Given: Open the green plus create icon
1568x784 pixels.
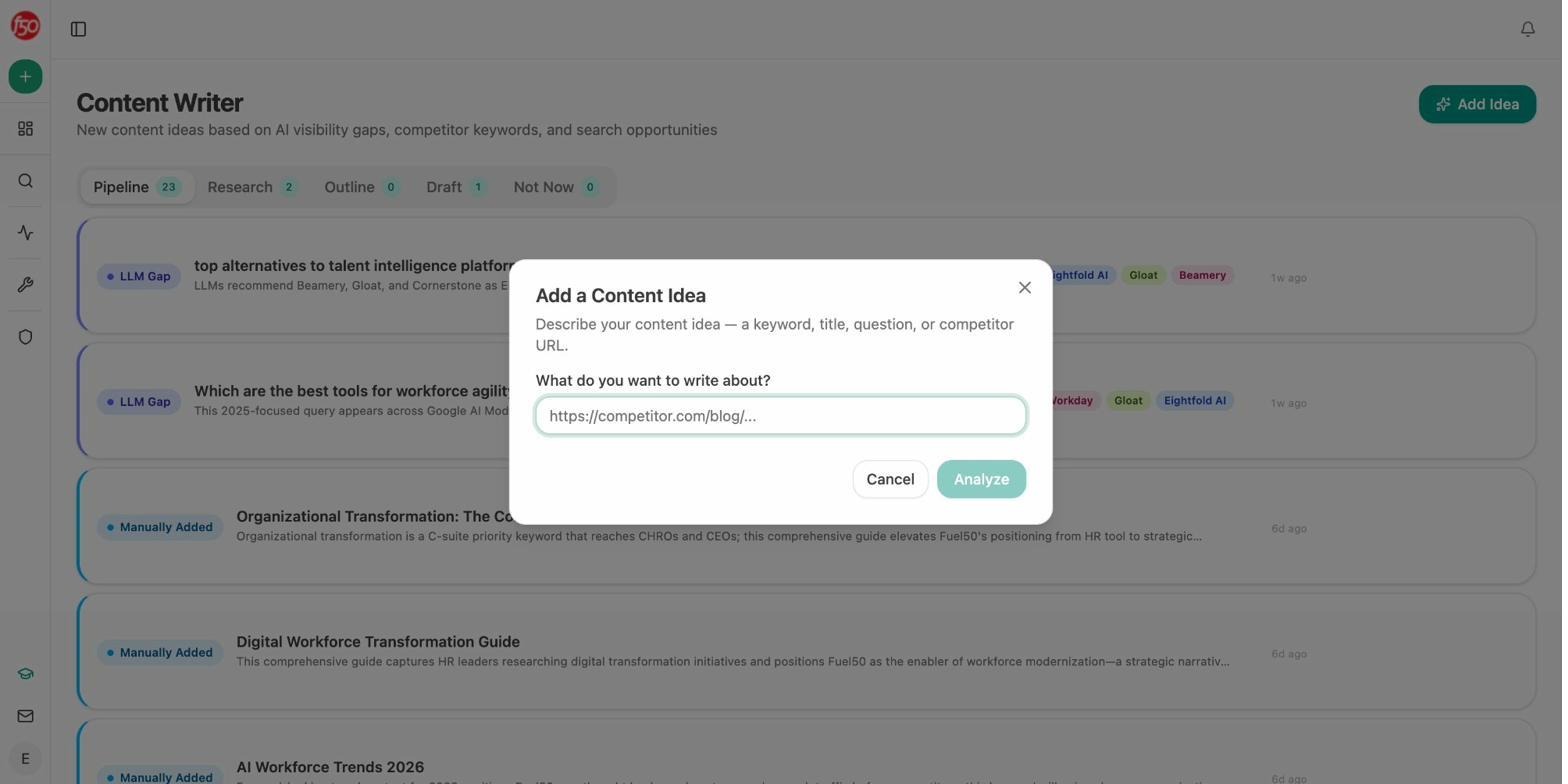Looking at the screenshot, I should tap(24, 76).
